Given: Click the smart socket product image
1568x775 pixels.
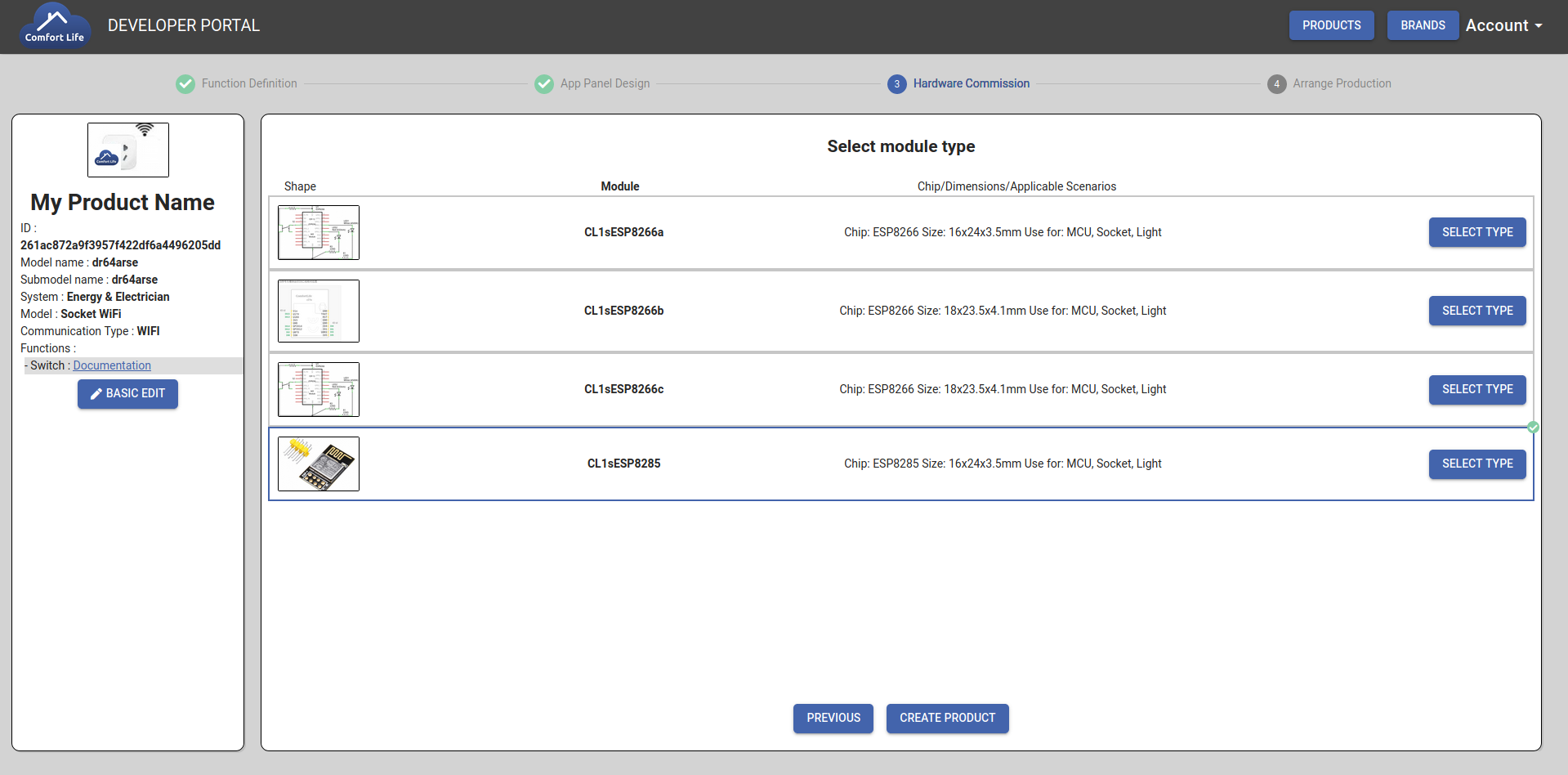Looking at the screenshot, I should point(128,150).
